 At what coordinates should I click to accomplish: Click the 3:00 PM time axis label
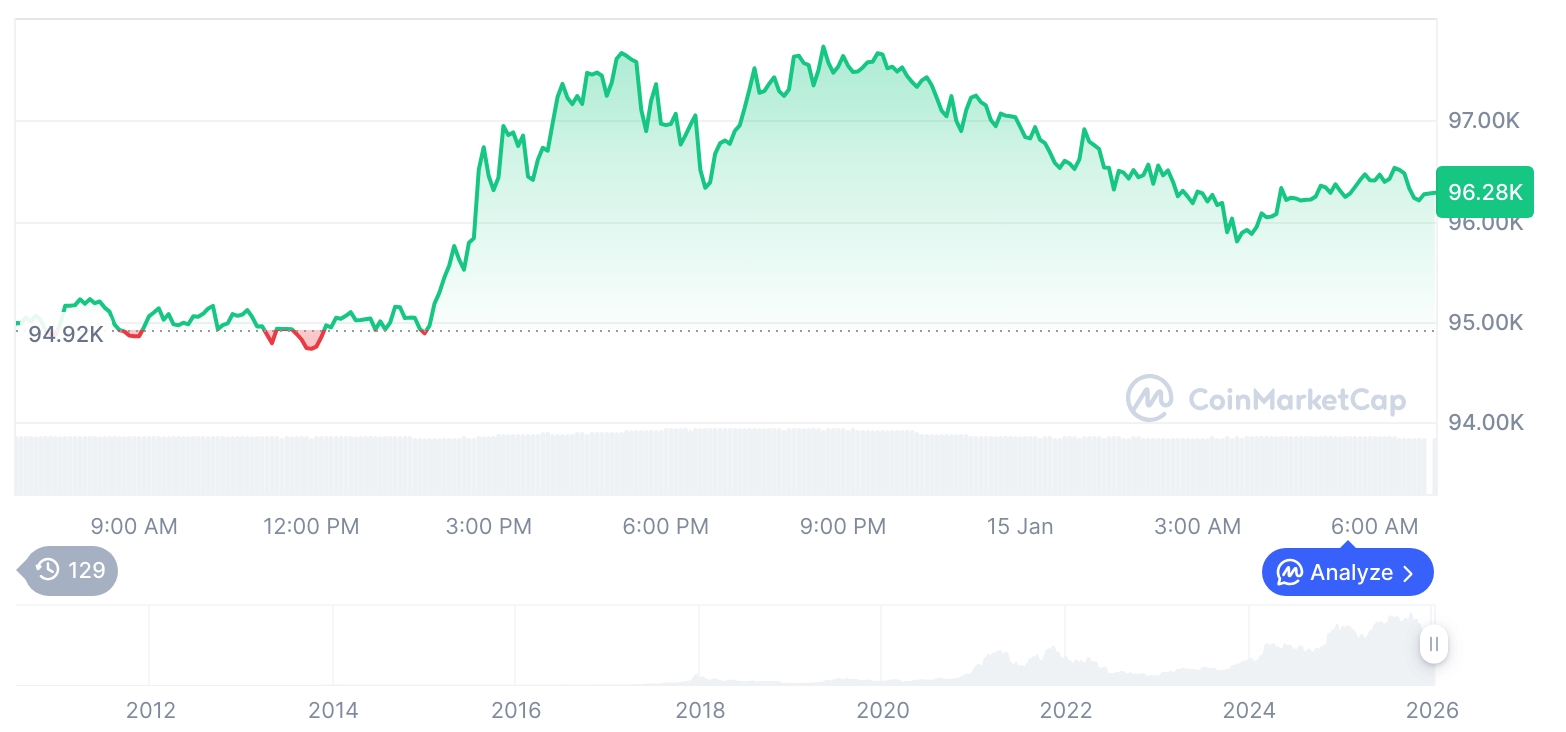click(x=489, y=526)
